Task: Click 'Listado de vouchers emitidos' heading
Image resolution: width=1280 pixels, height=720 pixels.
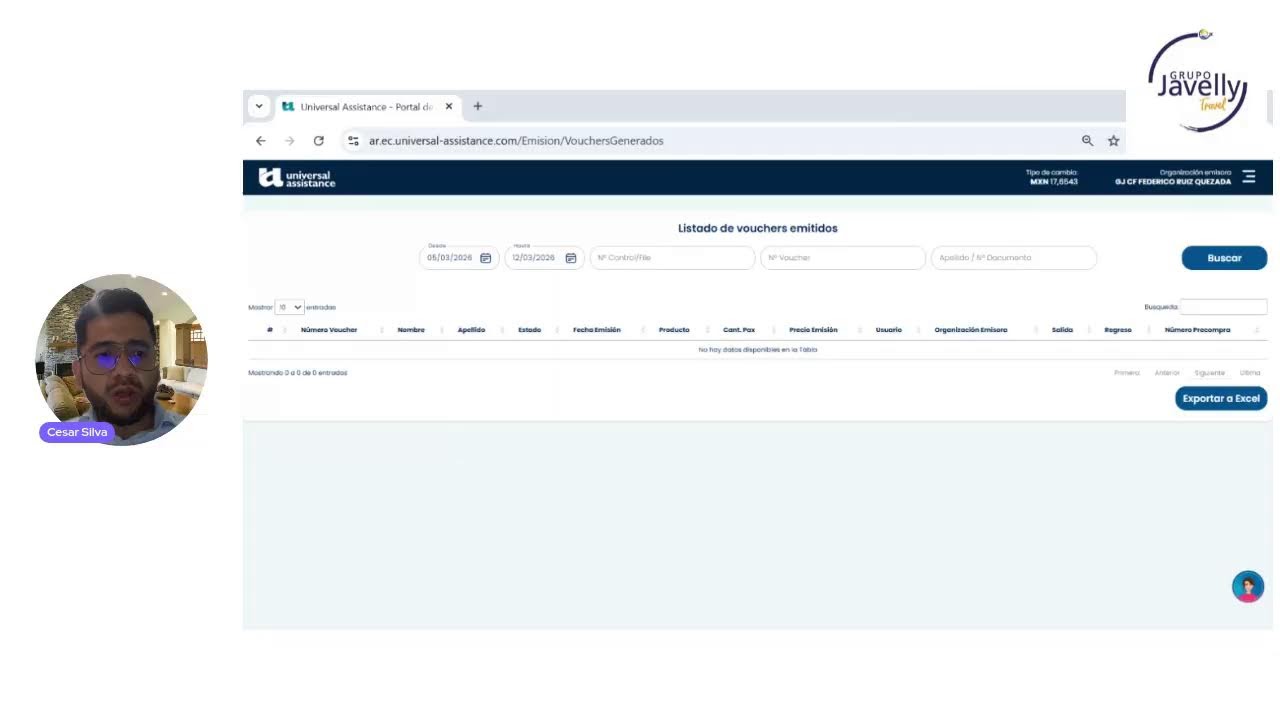Action: pyautogui.click(x=758, y=228)
